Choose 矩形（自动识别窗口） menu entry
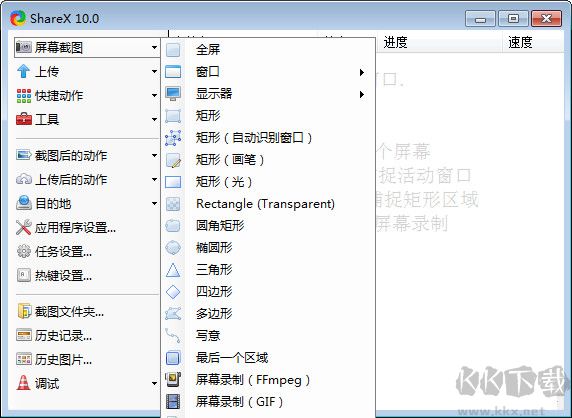 pyautogui.click(x=268, y=138)
